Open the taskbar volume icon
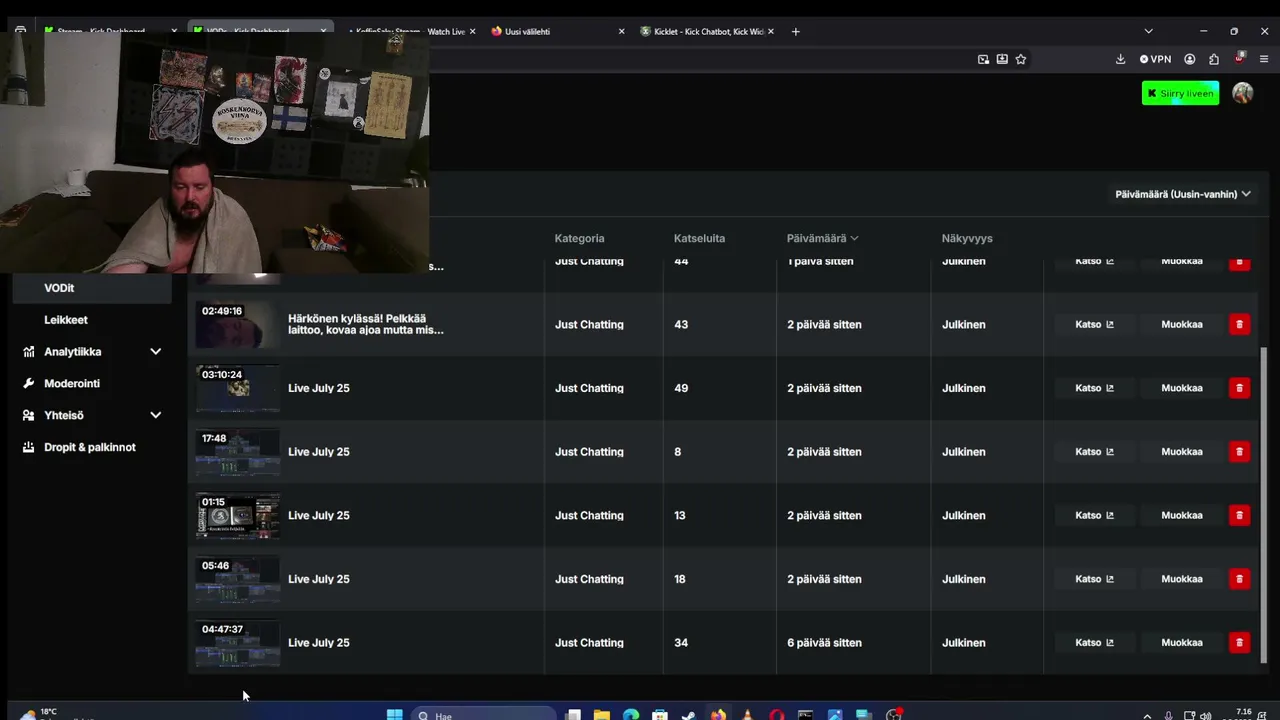Screen dimensions: 1280x720 (x=1206, y=715)
